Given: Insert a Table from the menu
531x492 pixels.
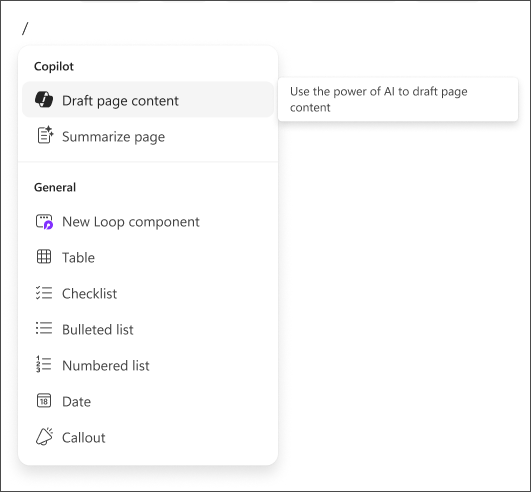Looking at the screenshot, I should (148, 257).
